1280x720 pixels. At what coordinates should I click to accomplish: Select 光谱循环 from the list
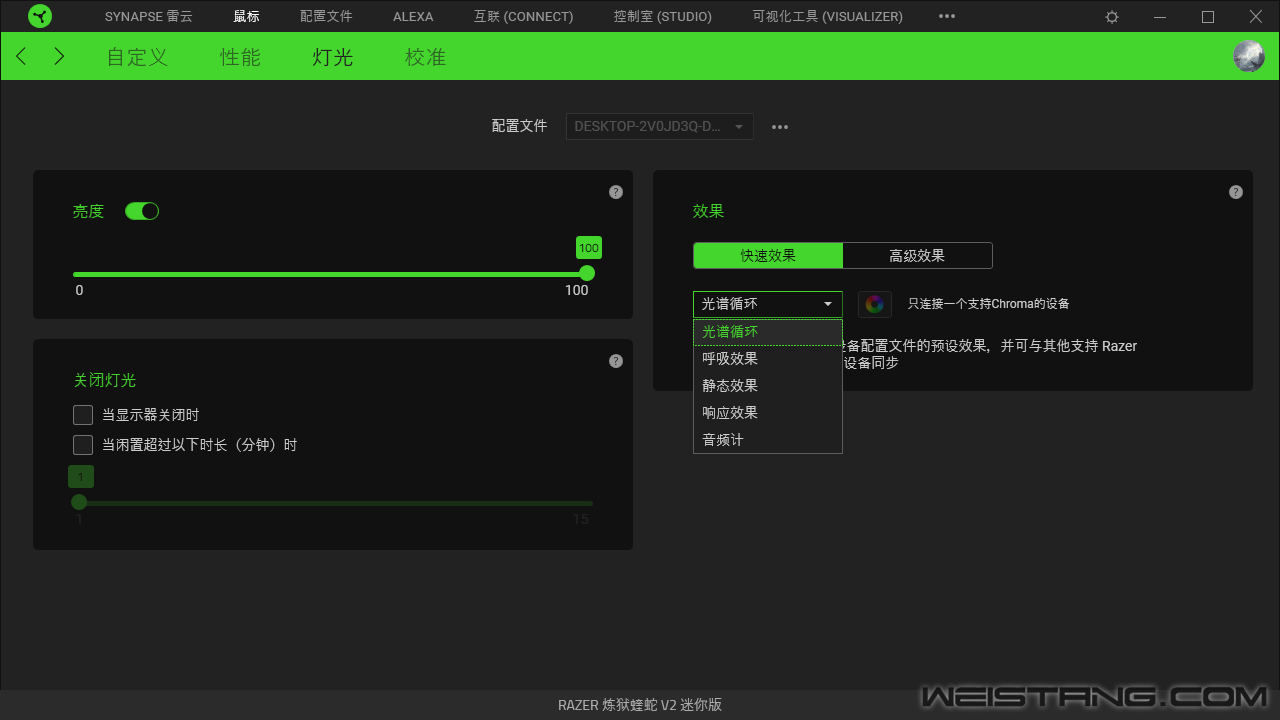click(x=768, y=332)
